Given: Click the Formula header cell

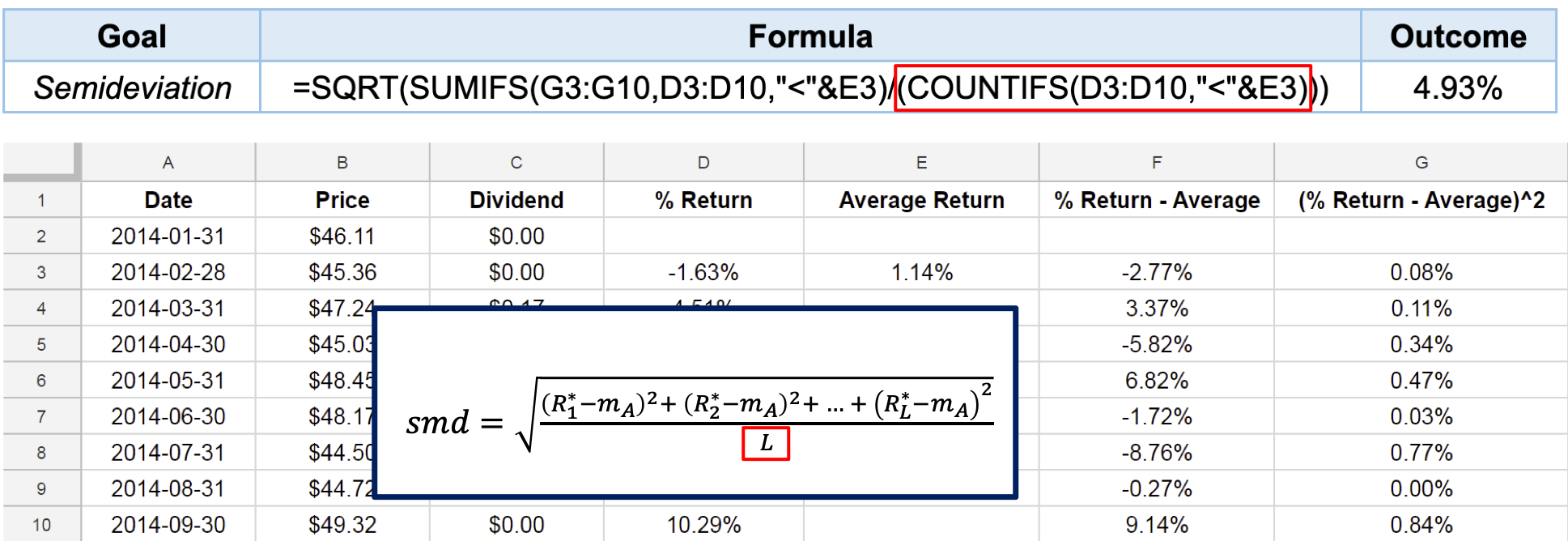Looking at the screenshot, I should tap(809, 36).
